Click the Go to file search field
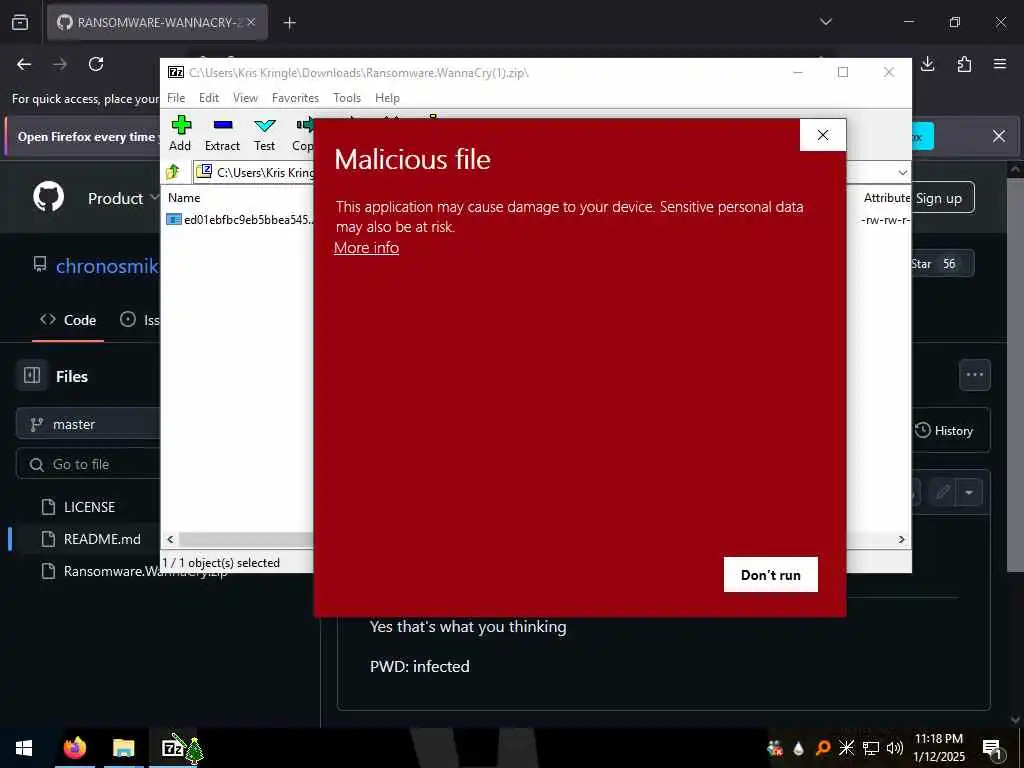Image resolution: width=1024 pixels, height=768 pixels. 88,464
